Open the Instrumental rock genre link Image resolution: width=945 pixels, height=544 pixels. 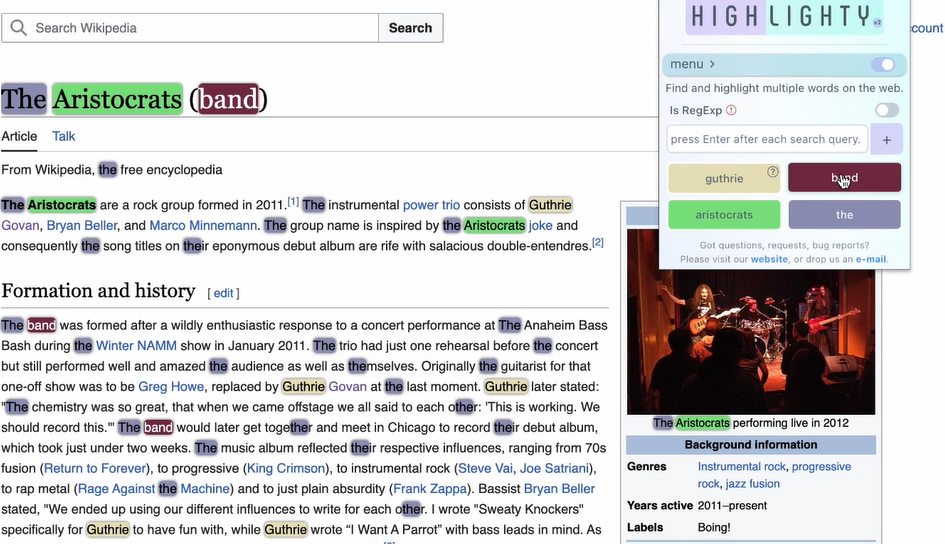(x=741, y=466)
